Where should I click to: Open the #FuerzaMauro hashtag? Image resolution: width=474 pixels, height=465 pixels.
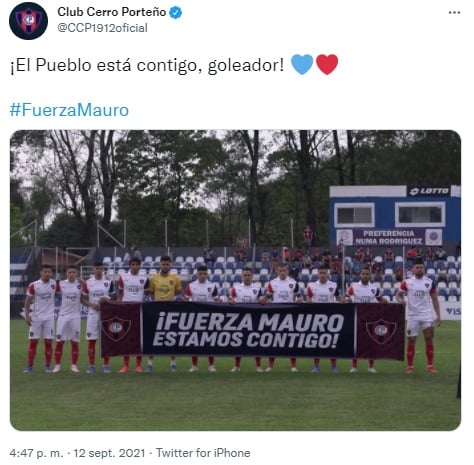point(69,110)
